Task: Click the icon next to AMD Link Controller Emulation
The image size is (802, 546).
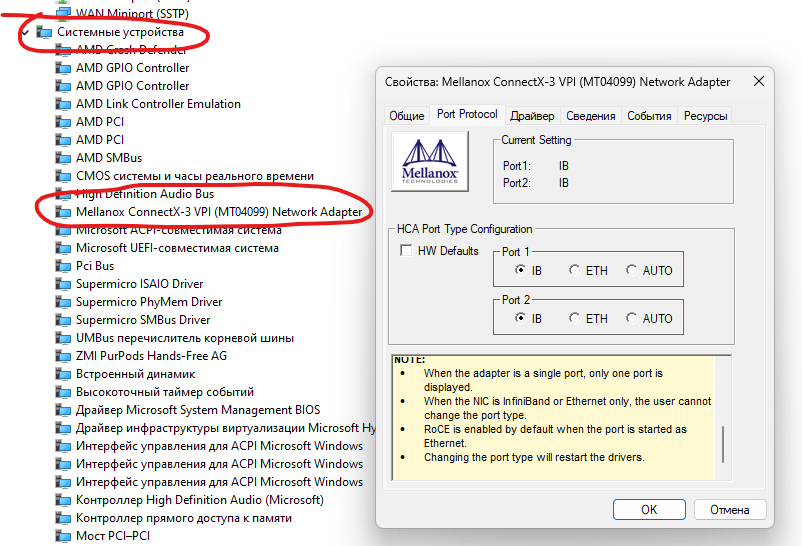Action: [x=63, y=104]
